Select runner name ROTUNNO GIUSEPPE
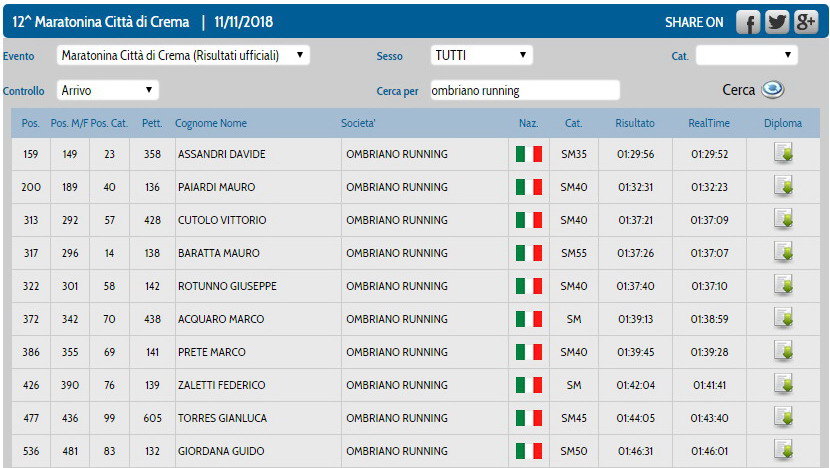Screen dimensions: 830x468 pyautogui.click(x=228, y=286)
